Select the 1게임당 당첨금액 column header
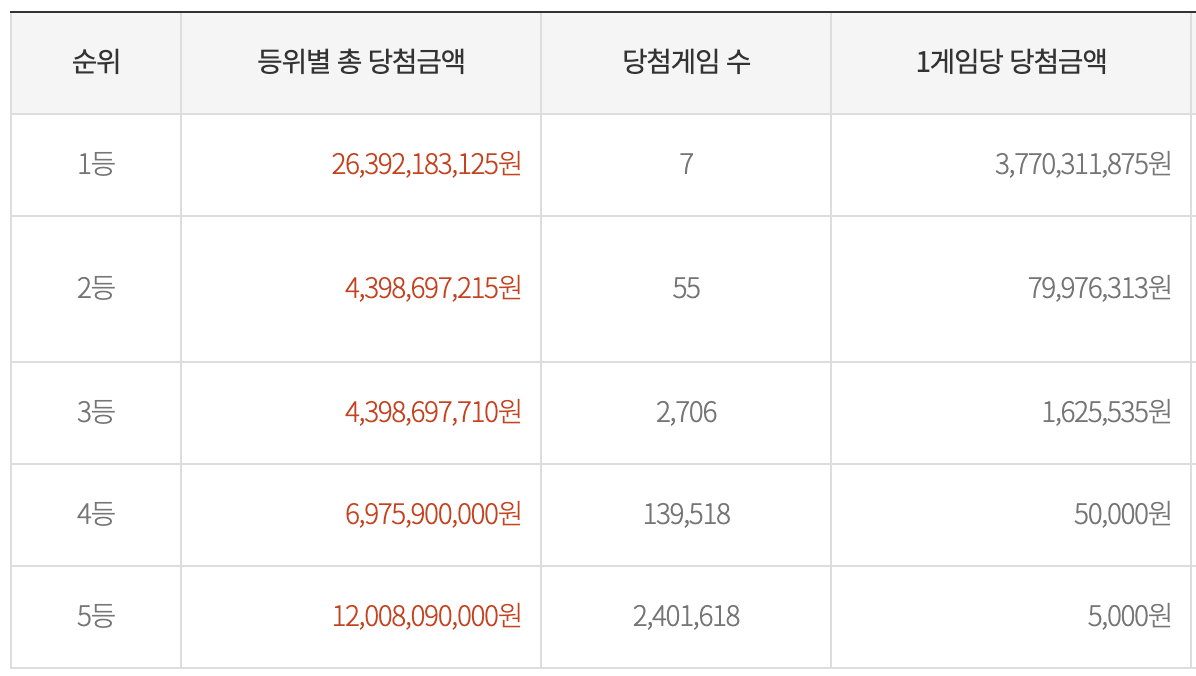Image resolution: width=1196 pixels, height=676 pixels. 1011,63
